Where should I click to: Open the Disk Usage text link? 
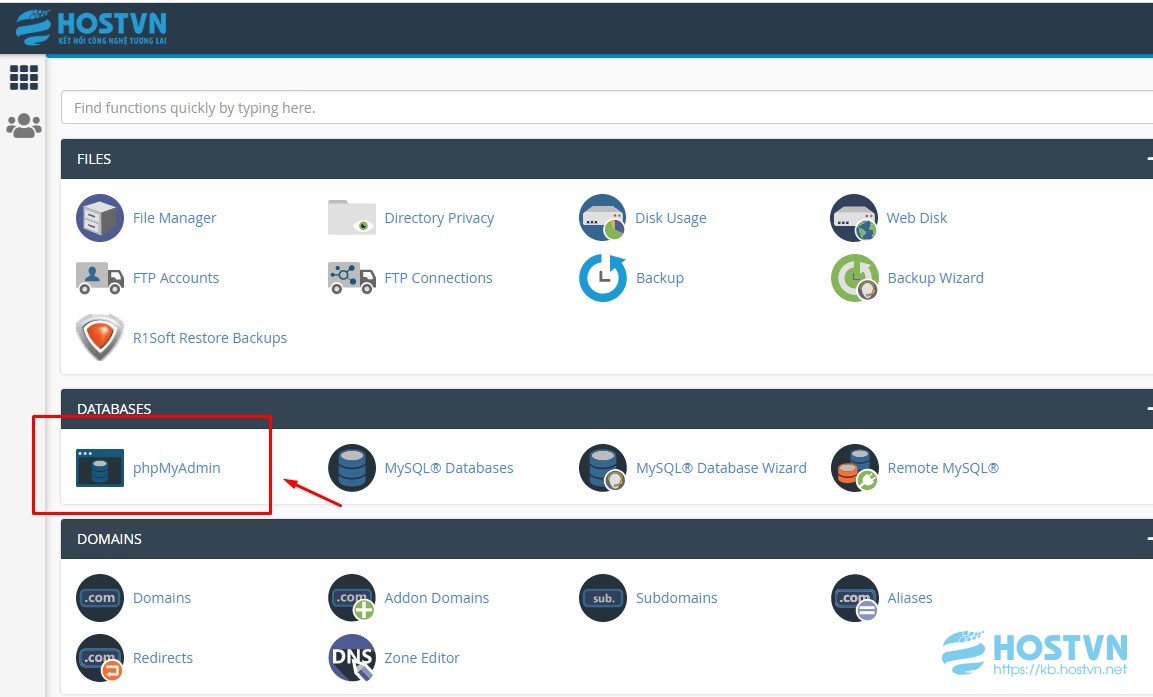(x=671, y=218)
